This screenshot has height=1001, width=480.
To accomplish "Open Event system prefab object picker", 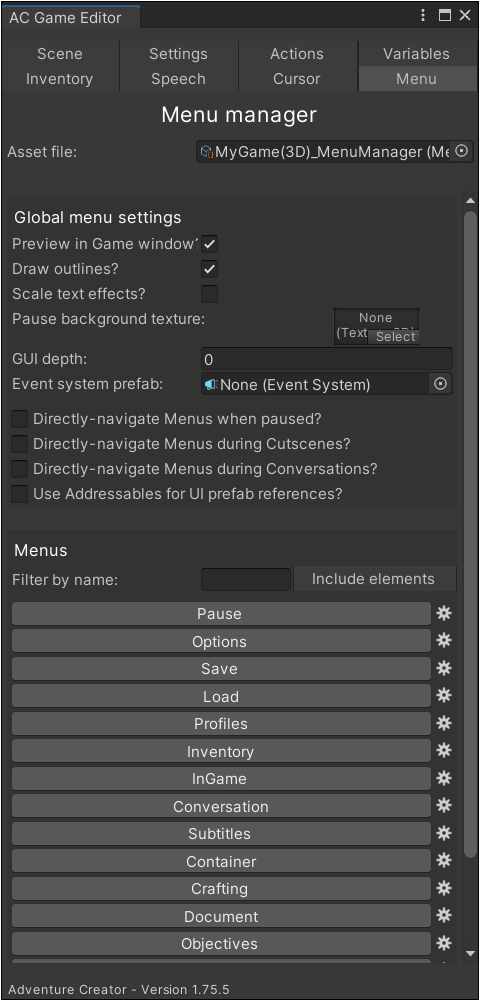I will pyautogui.click(x=440, y=384).
